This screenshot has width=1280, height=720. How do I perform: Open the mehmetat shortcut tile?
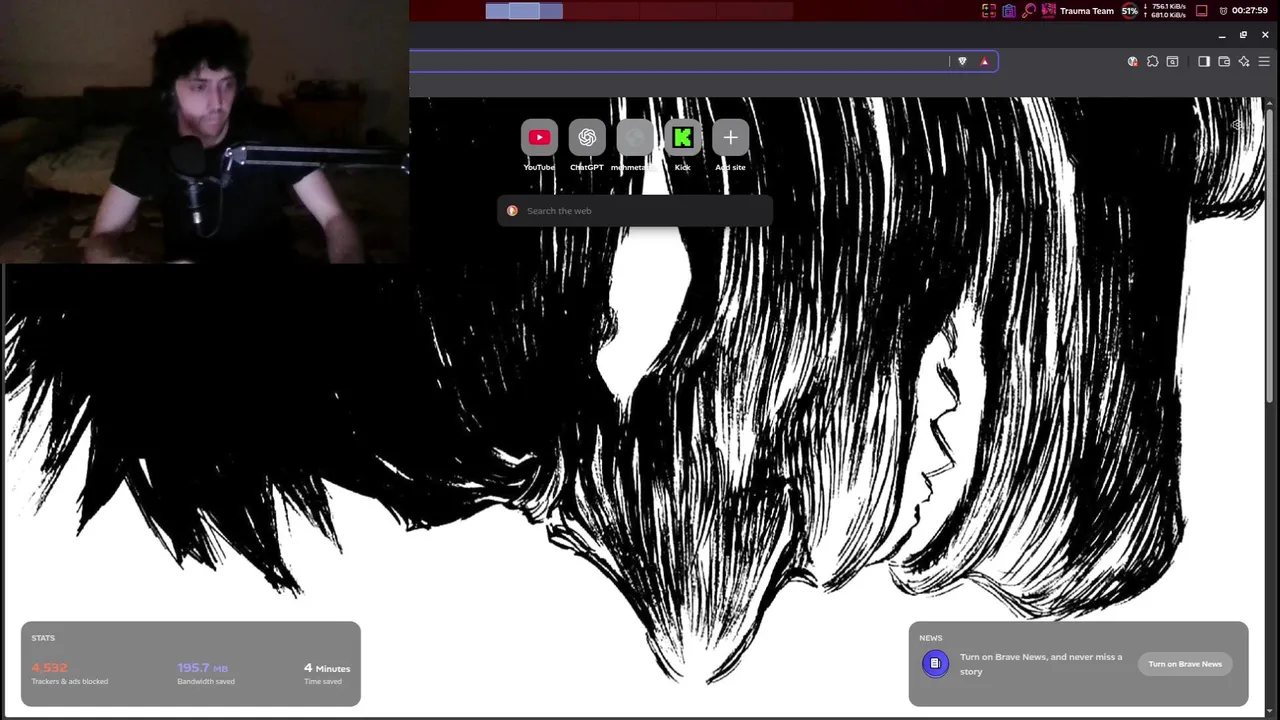pos(635,138)
